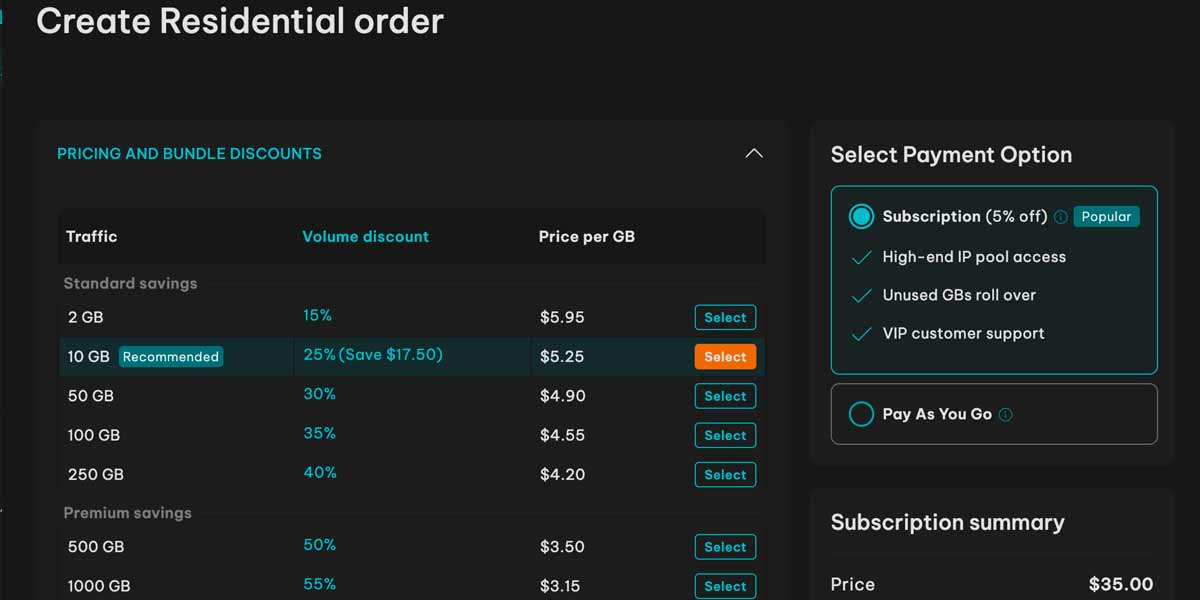The image size is (1200, 600).
Task: Choose the 100 GB plan Select button
Action: tap(725, 436)
